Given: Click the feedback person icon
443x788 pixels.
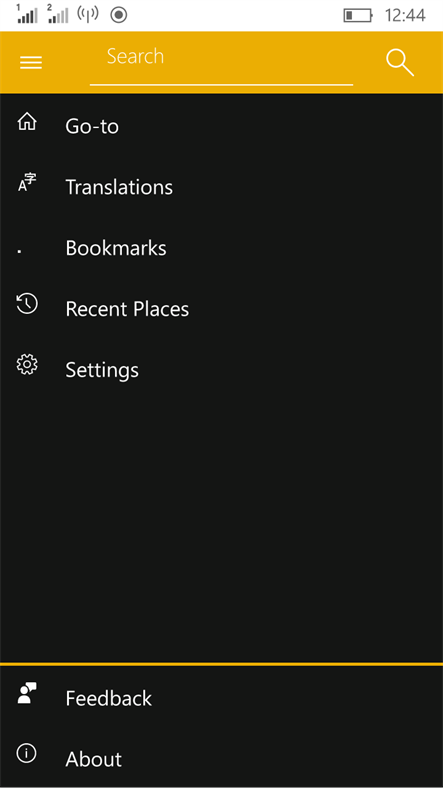Looking at the screenshot, I should (27, 693).
